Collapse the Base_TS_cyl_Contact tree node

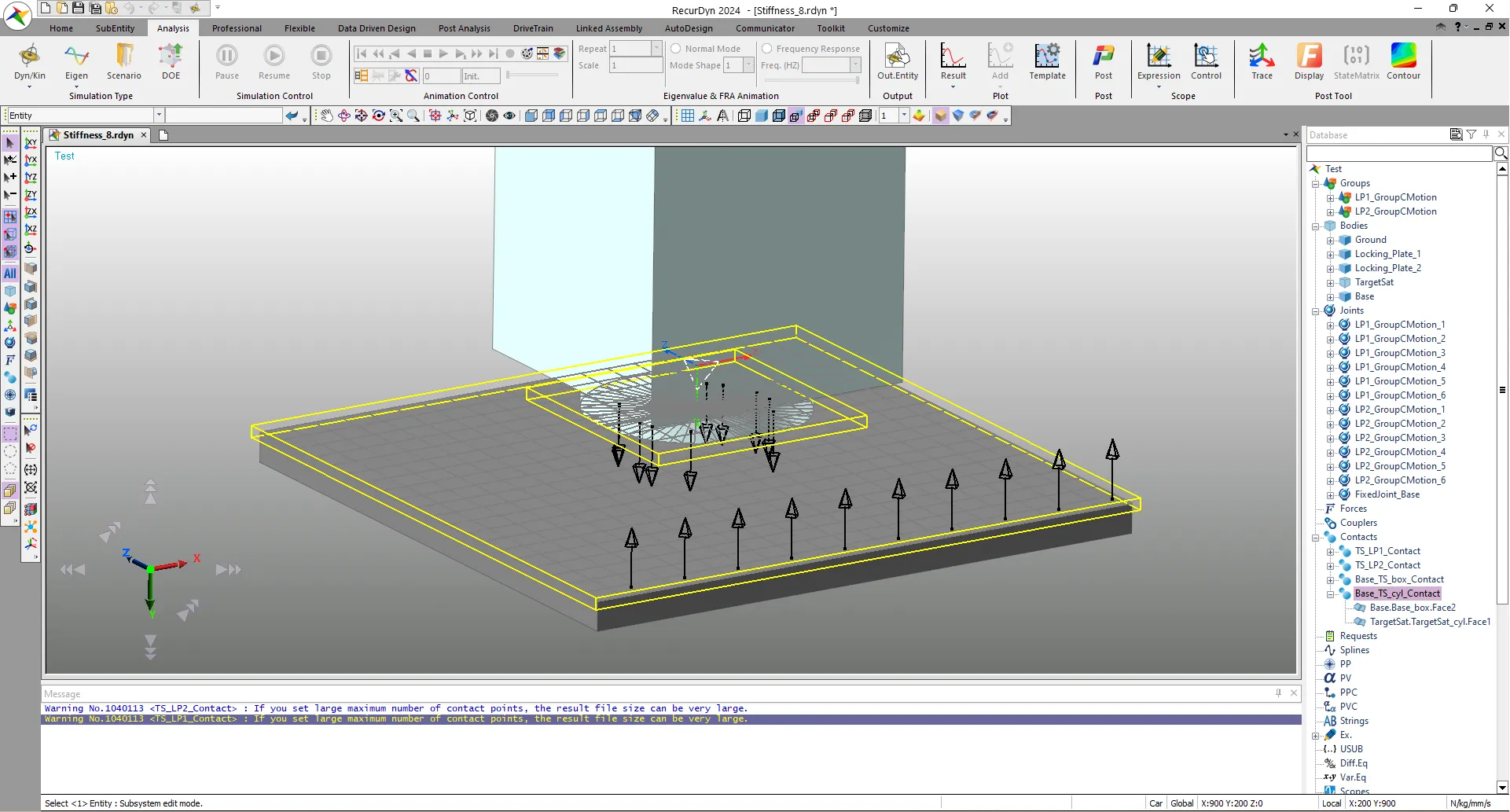(x=1331, y=594)
